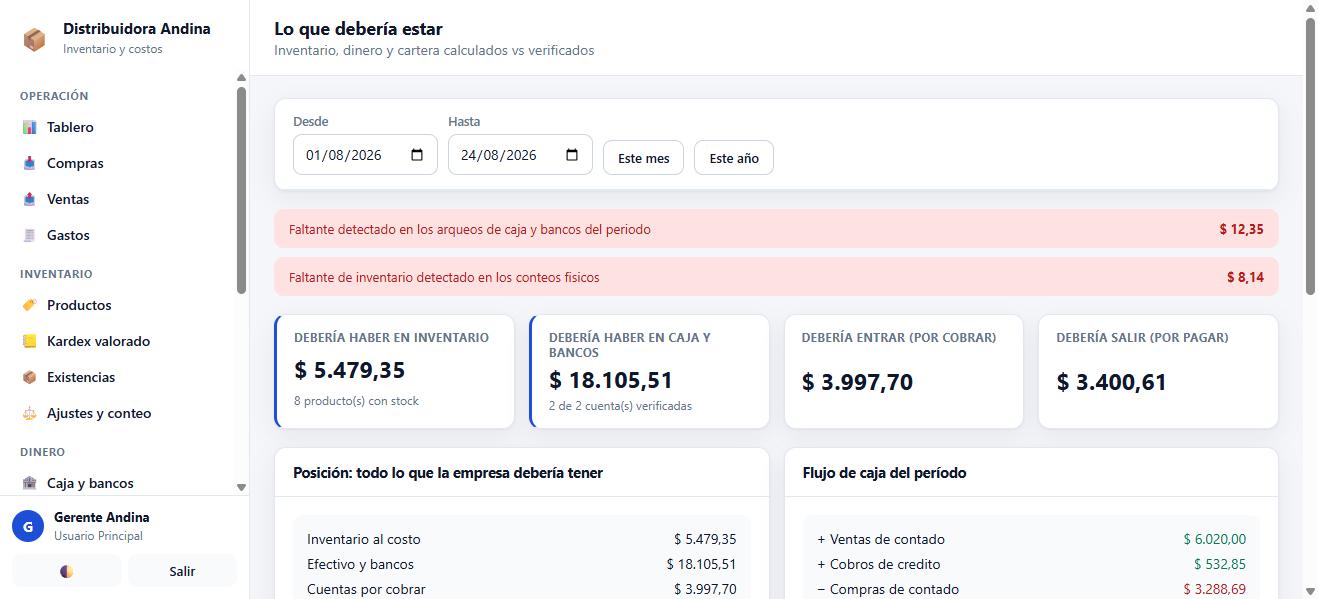Screen dimensions: 1318x599
Task: Click the main page scrollbar thumb
Action: point(1310,157)
